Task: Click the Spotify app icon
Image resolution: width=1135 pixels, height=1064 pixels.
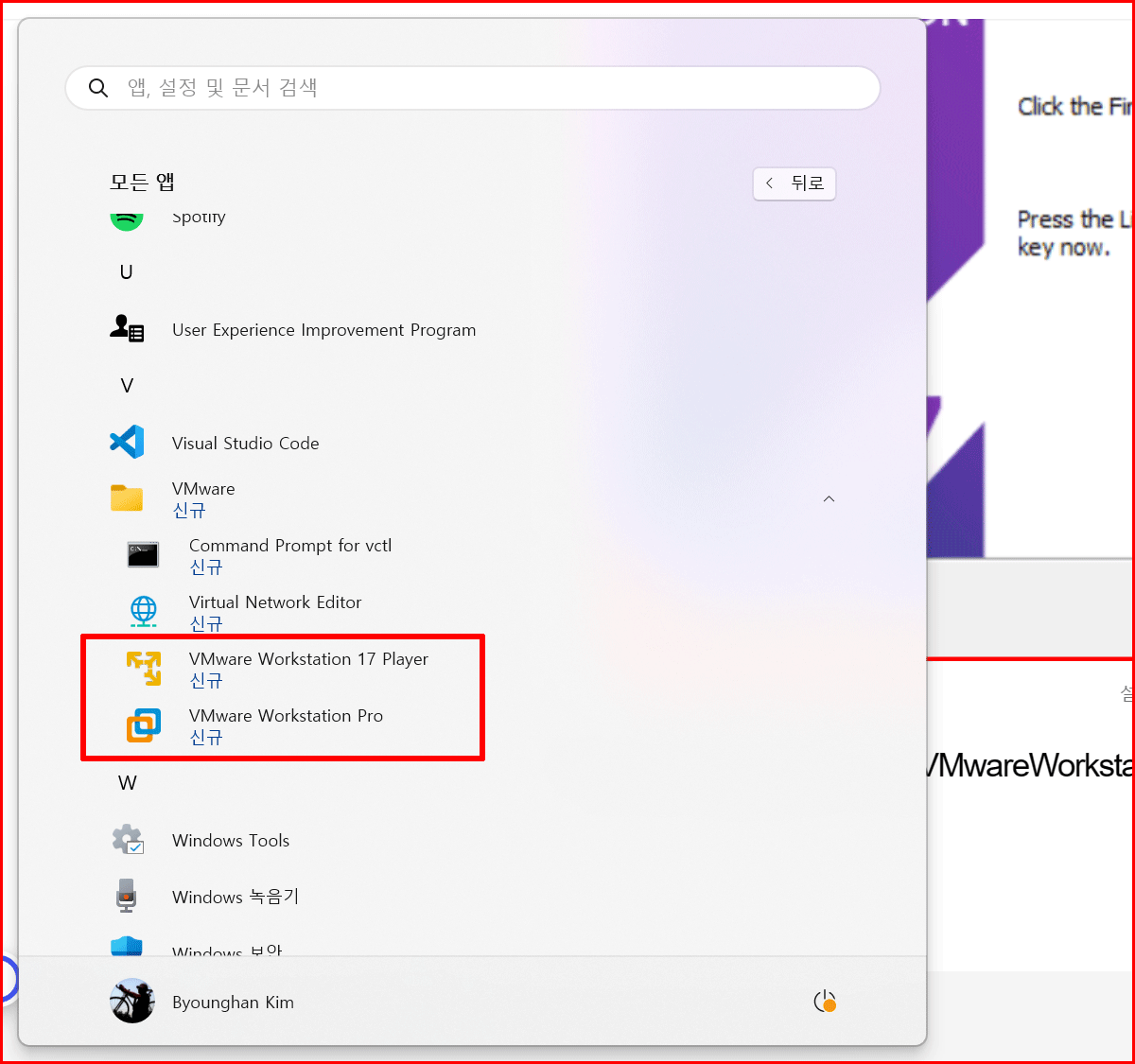Action: pos(127,221)
